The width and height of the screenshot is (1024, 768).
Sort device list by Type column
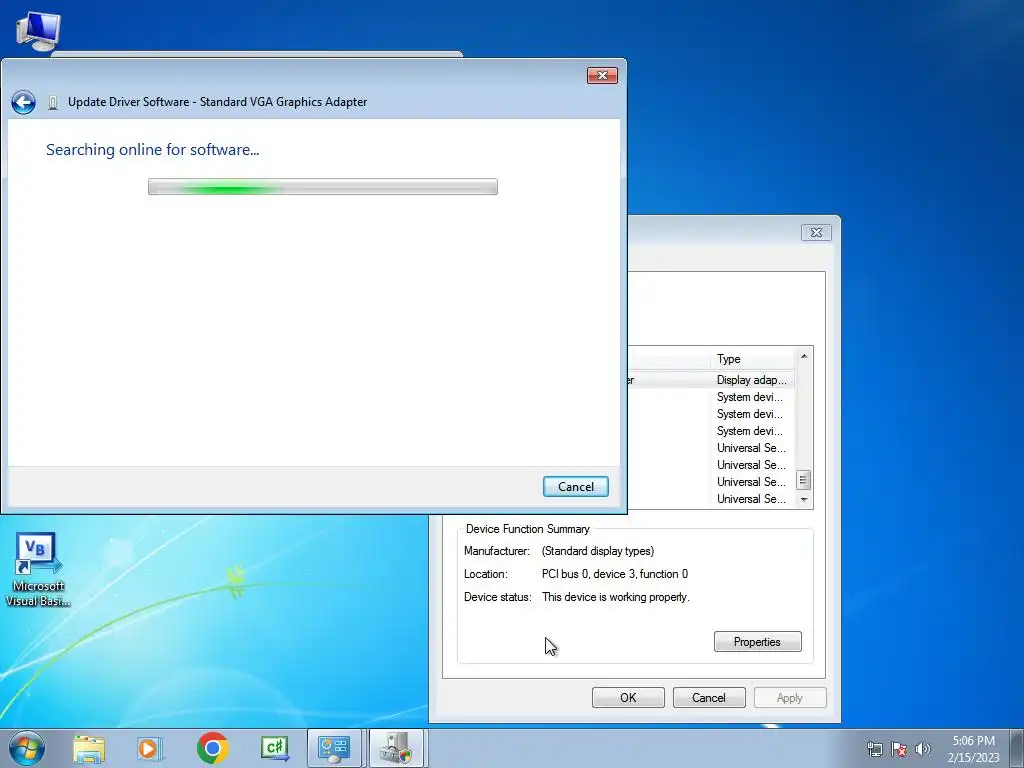point(752,359)
